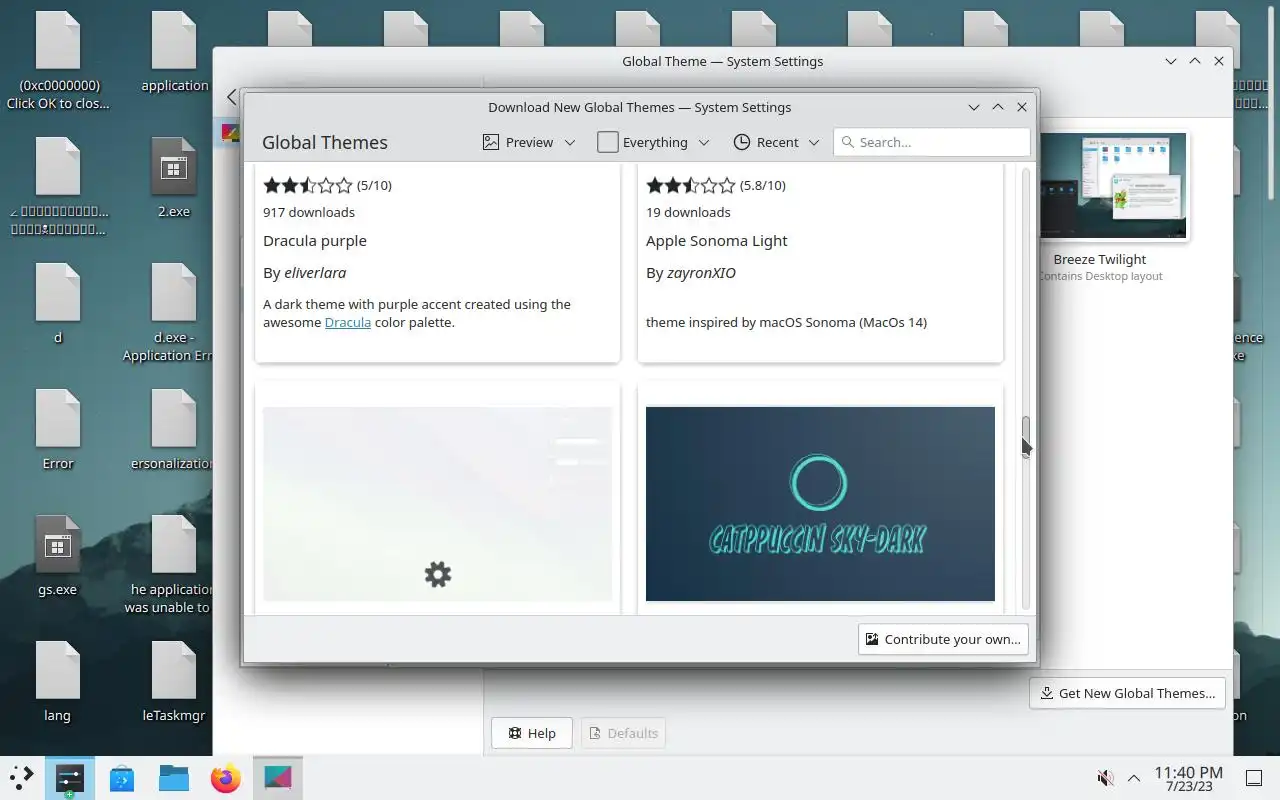Open the Recent sort order dropdown

(776, 142)
